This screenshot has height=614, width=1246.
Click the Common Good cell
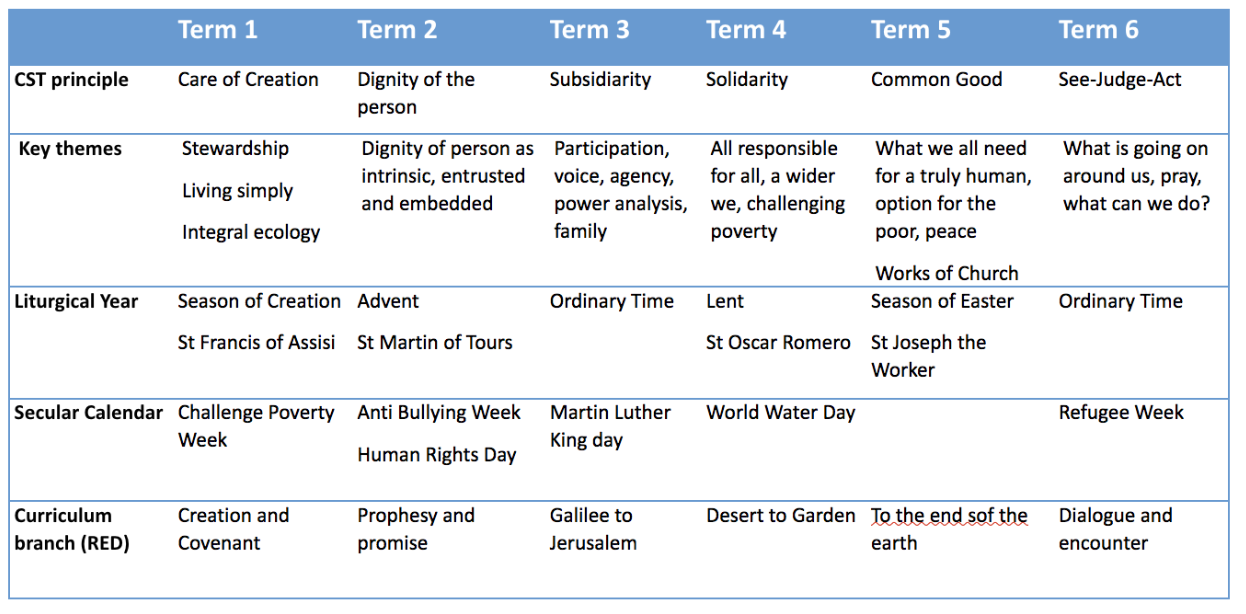936,80
